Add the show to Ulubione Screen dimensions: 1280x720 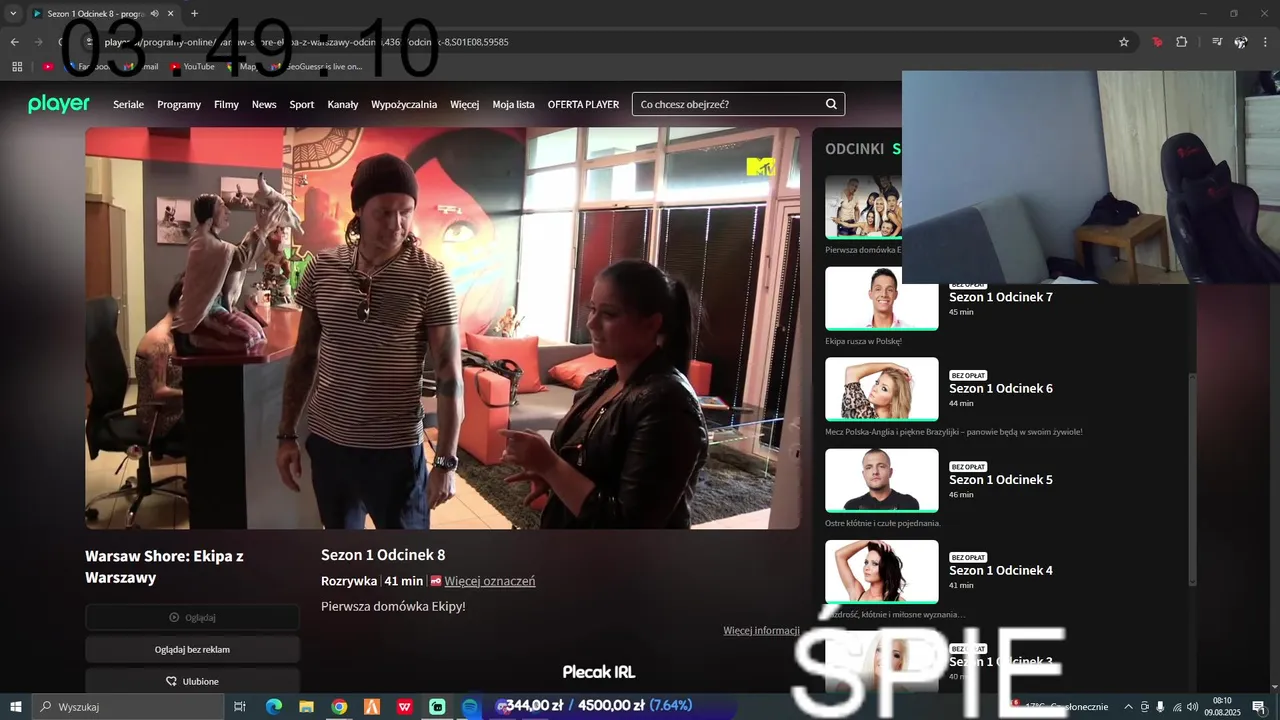point(192,681)
